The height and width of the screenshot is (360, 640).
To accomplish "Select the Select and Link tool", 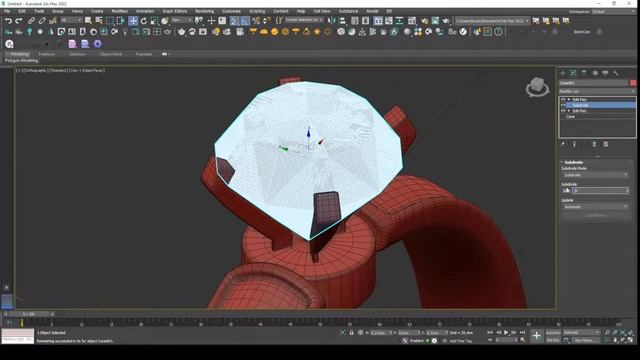I will [31, 20].
